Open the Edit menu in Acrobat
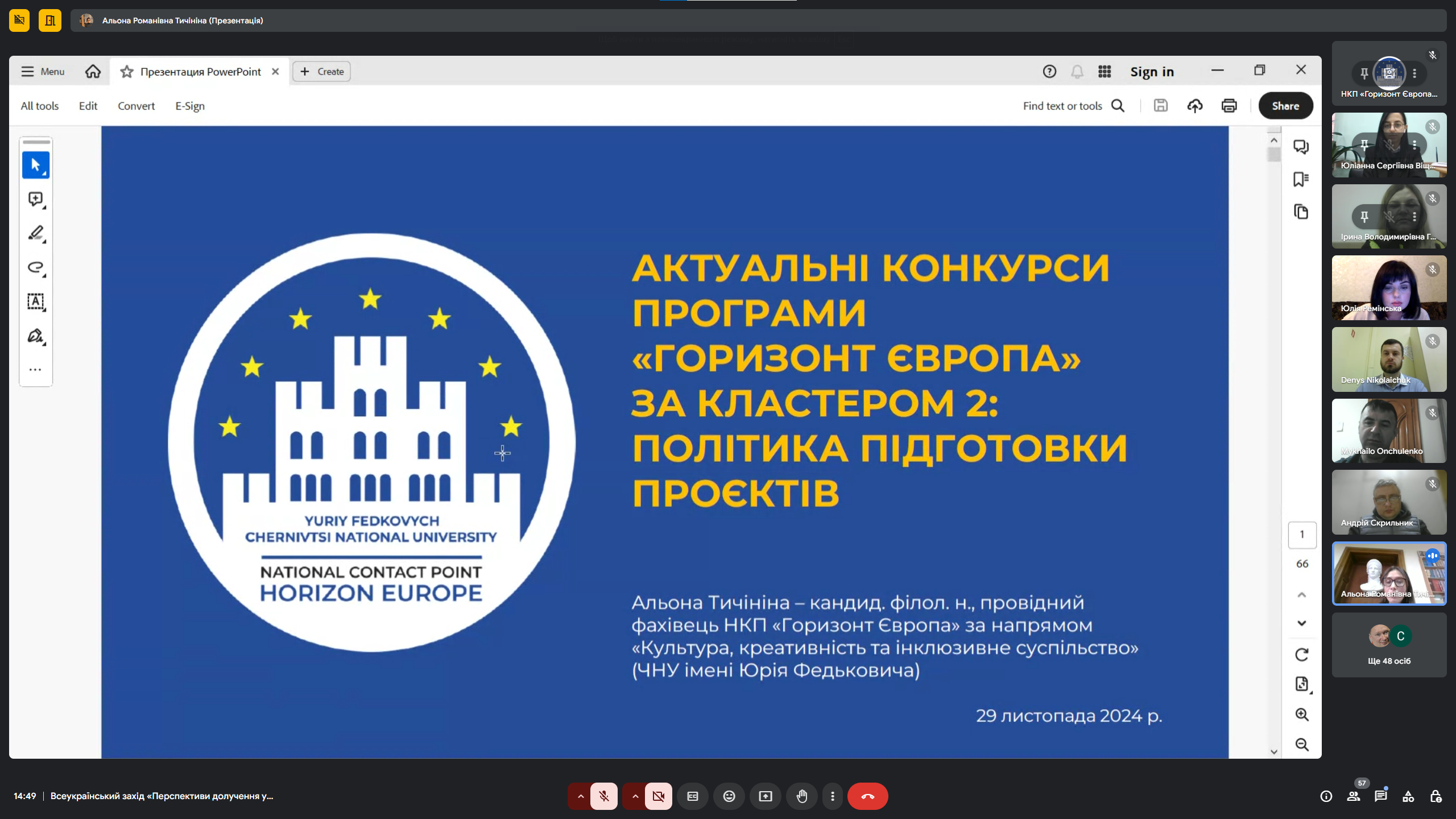1456x819 pixels. [x=88, y=106]
